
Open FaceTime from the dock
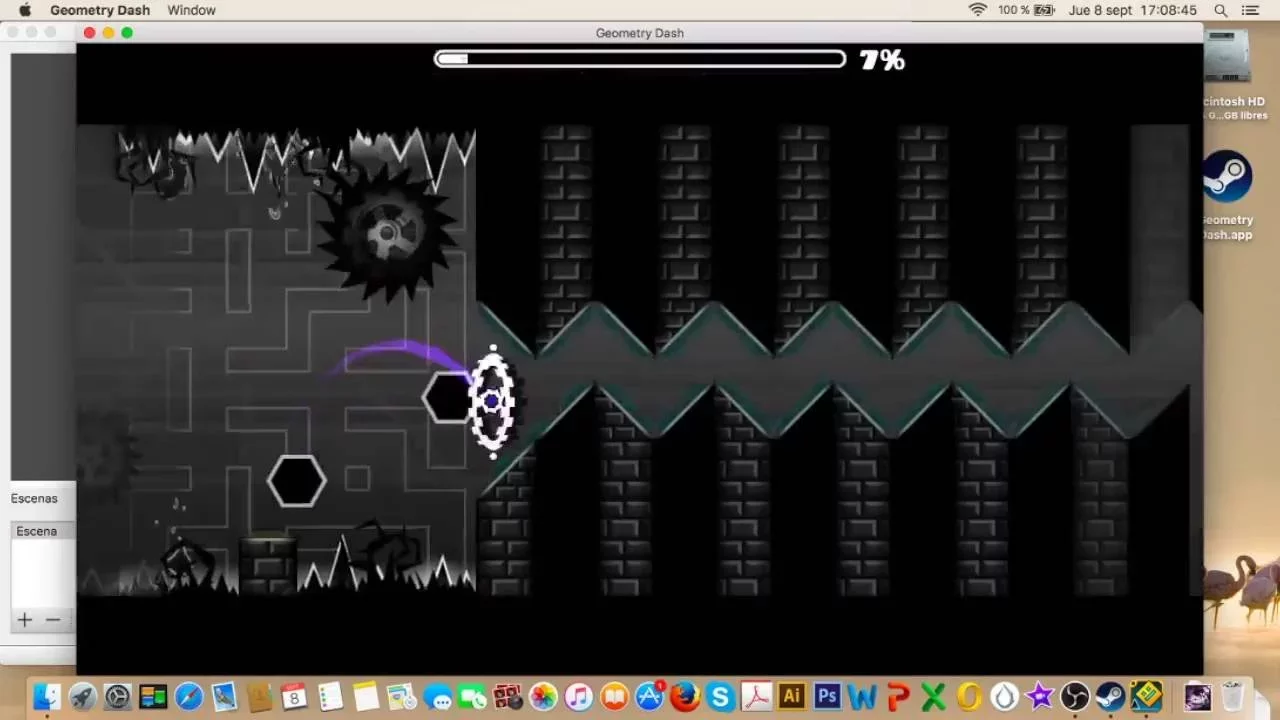472,696
